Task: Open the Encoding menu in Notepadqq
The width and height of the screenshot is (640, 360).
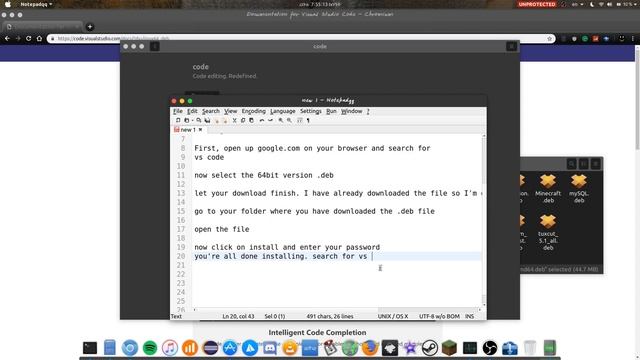Action: coord(253,111)
